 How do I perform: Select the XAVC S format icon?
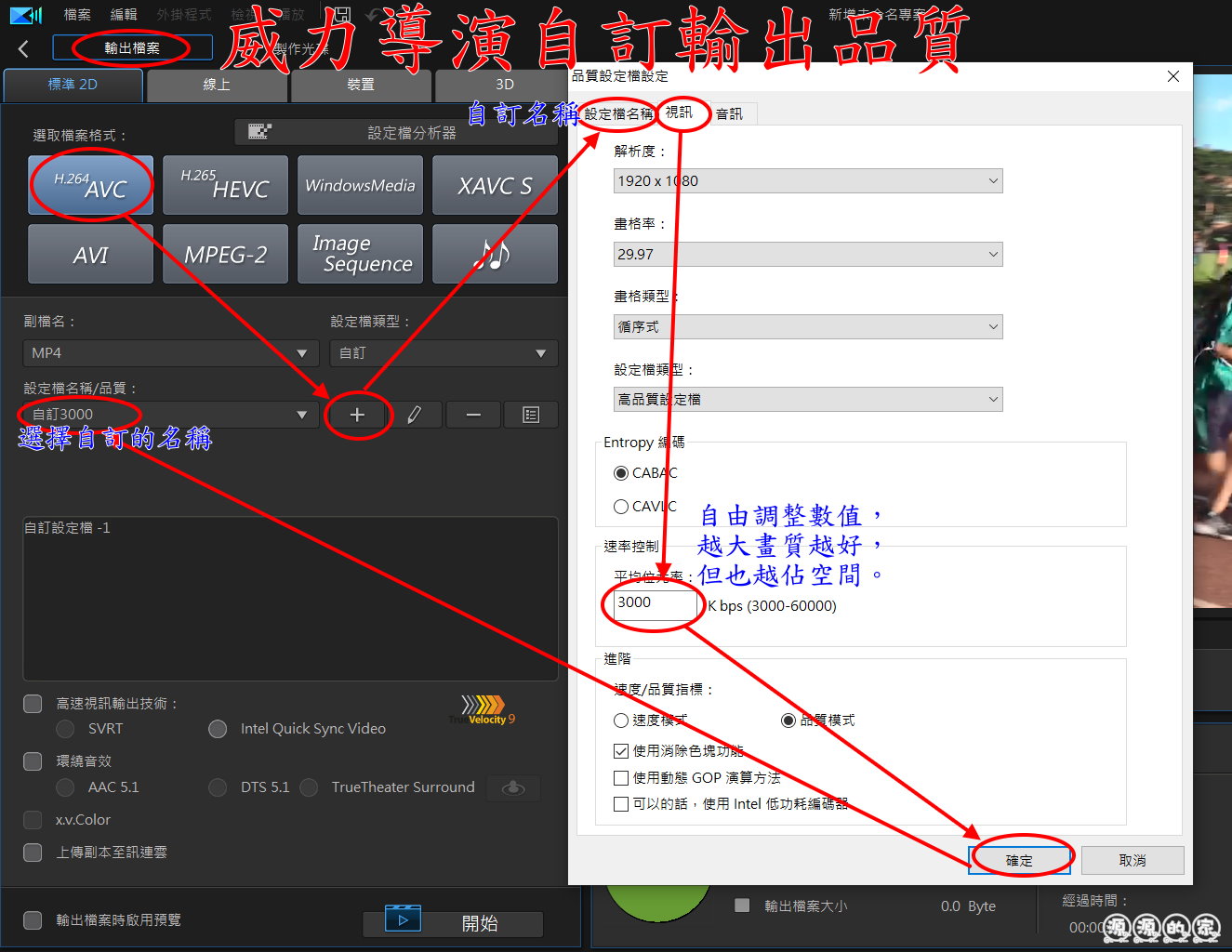(x=495, y=185)
